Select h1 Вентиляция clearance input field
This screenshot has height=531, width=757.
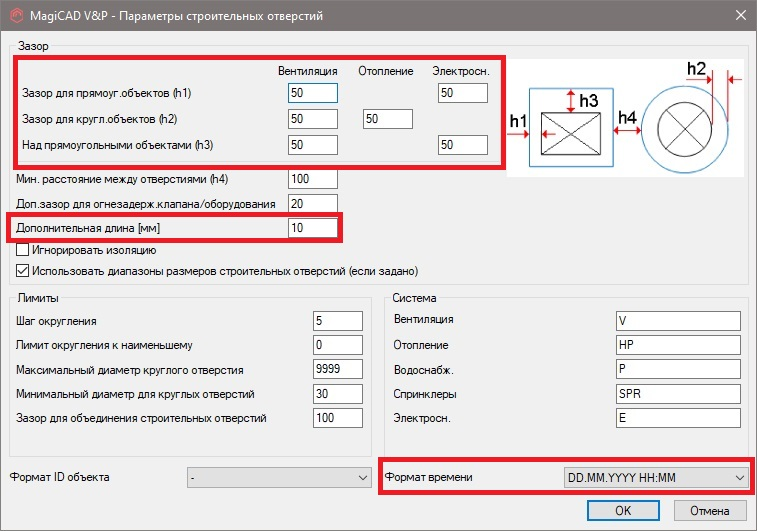311,93
